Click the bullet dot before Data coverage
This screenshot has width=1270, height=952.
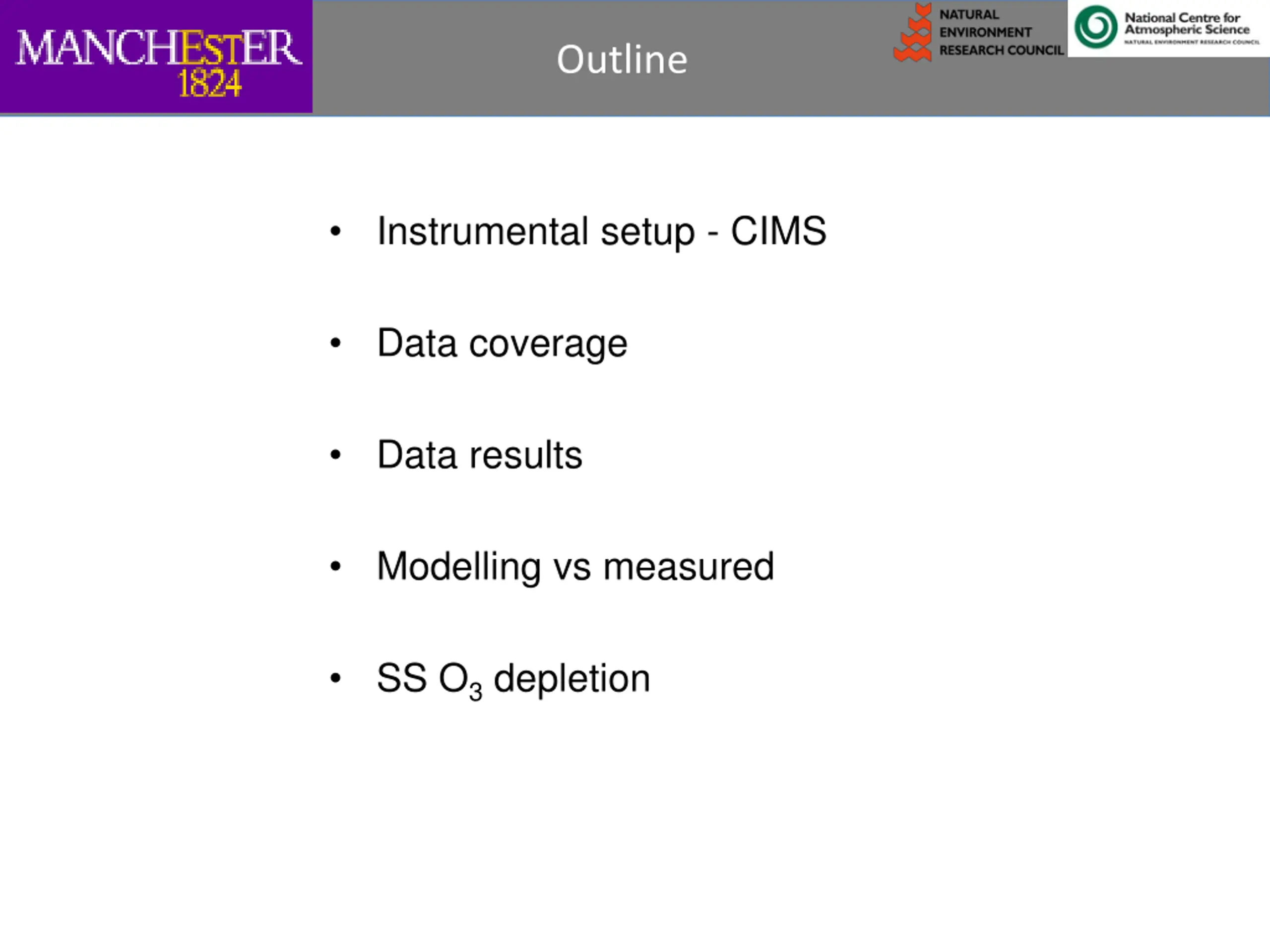[335, 343]
